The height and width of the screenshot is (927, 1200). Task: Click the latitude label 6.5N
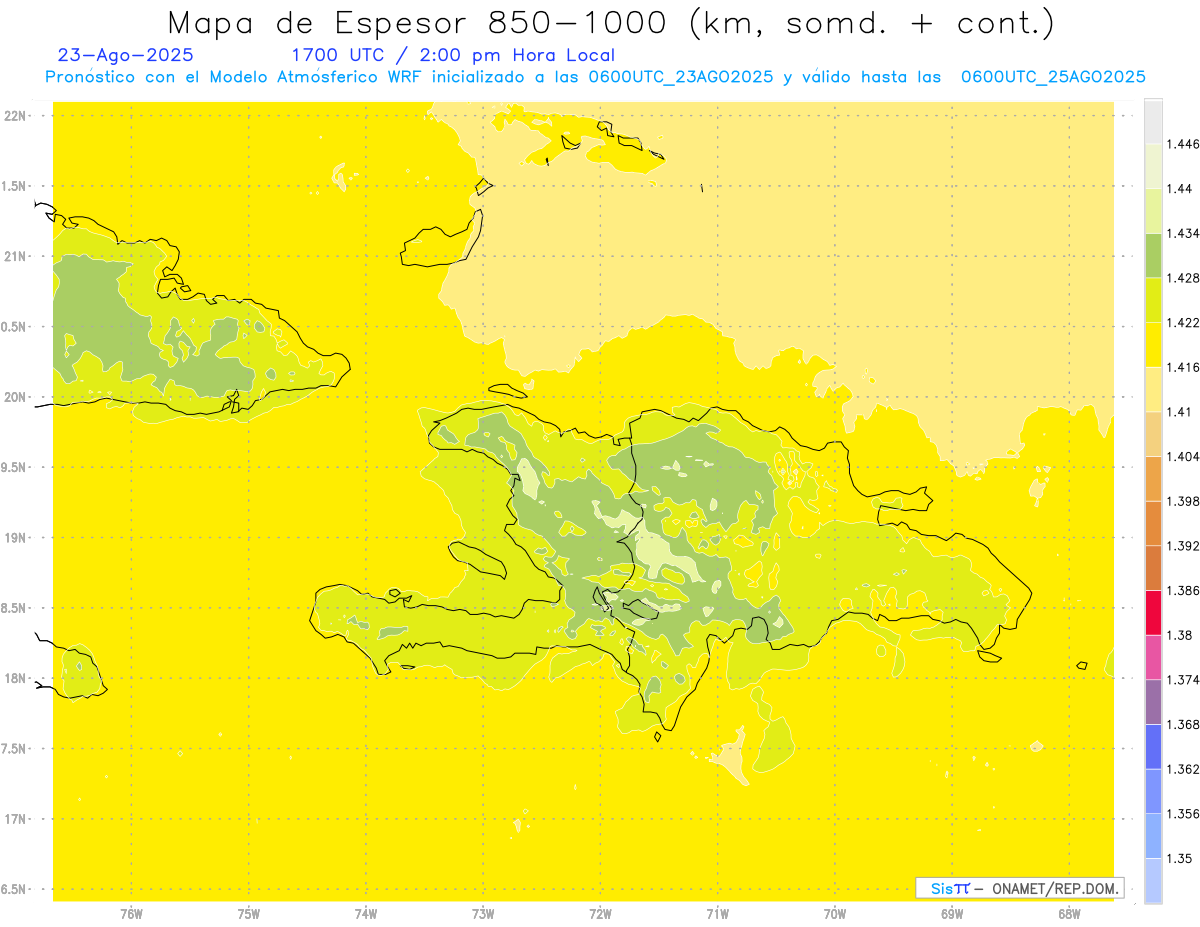(15, 890)
